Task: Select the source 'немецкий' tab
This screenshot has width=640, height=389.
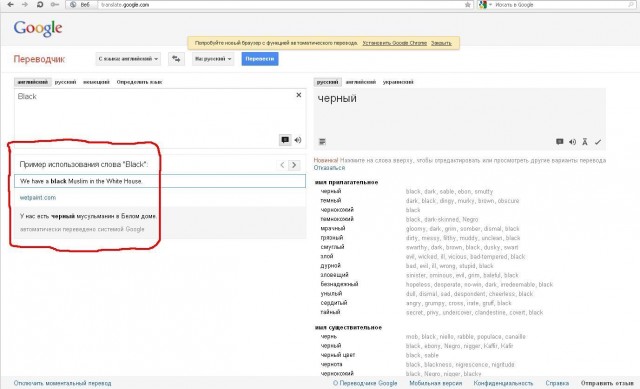Action: point(96,82)
